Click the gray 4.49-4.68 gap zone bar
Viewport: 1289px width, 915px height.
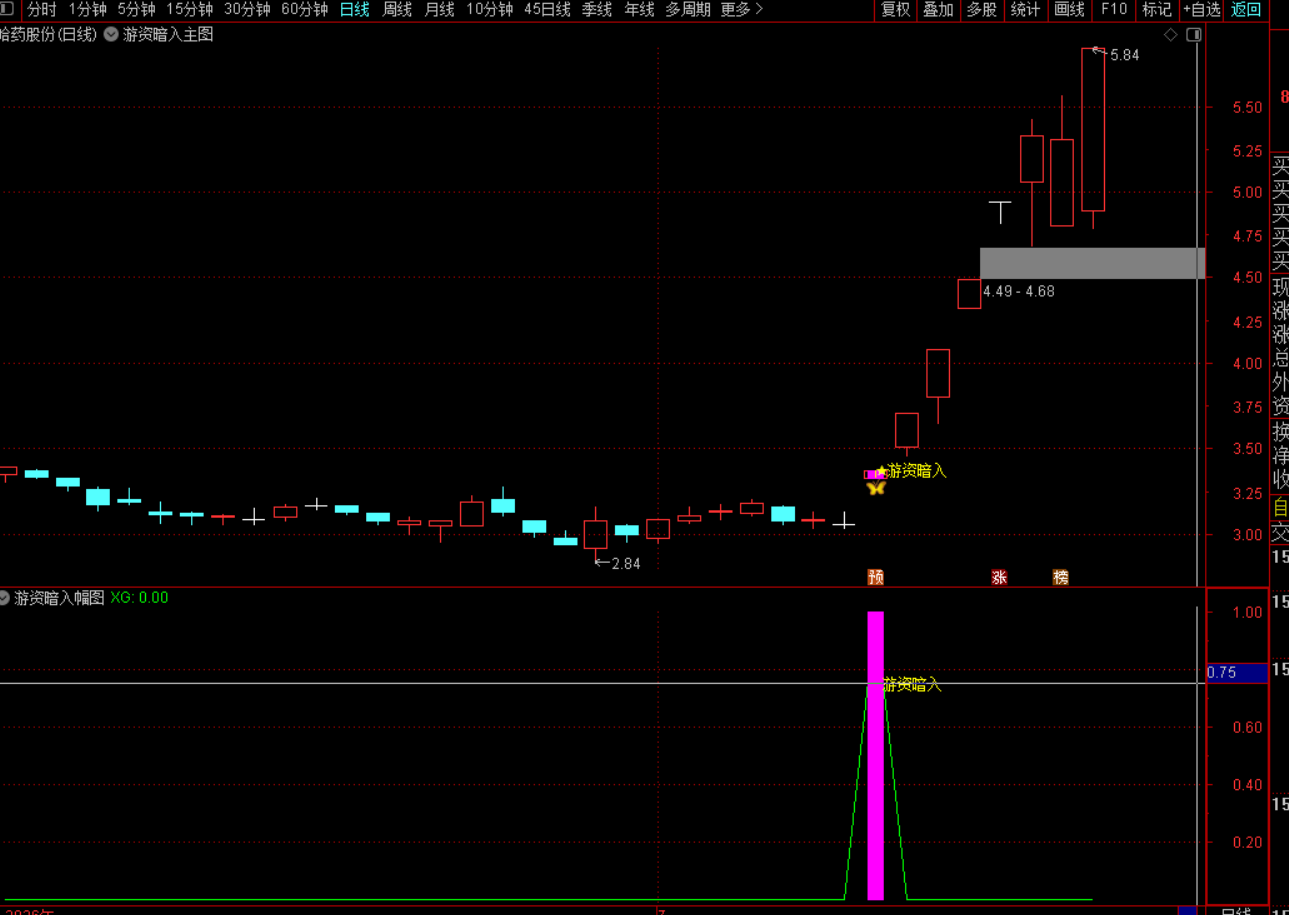tap(1092, 263)
